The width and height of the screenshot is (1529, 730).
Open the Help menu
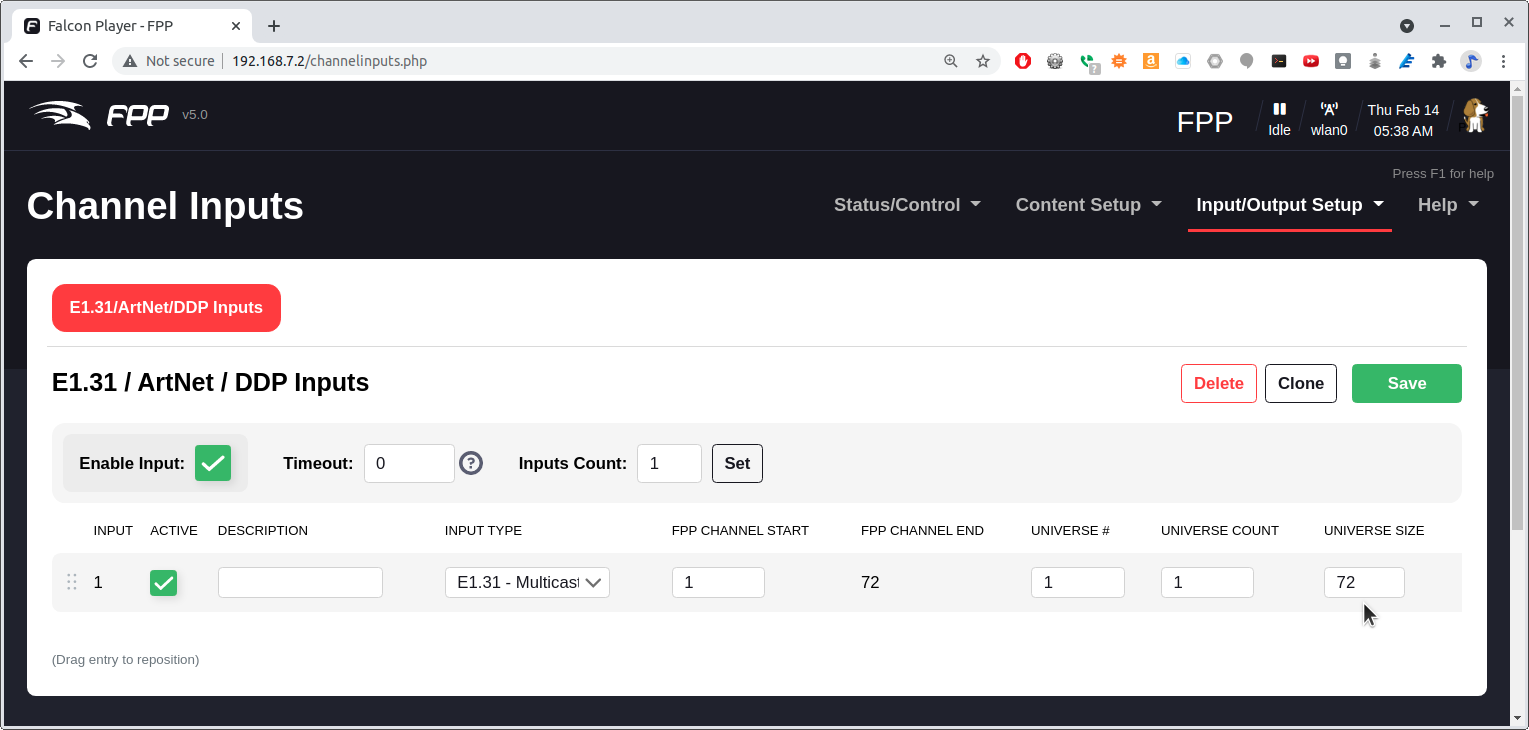point(1447,205)
